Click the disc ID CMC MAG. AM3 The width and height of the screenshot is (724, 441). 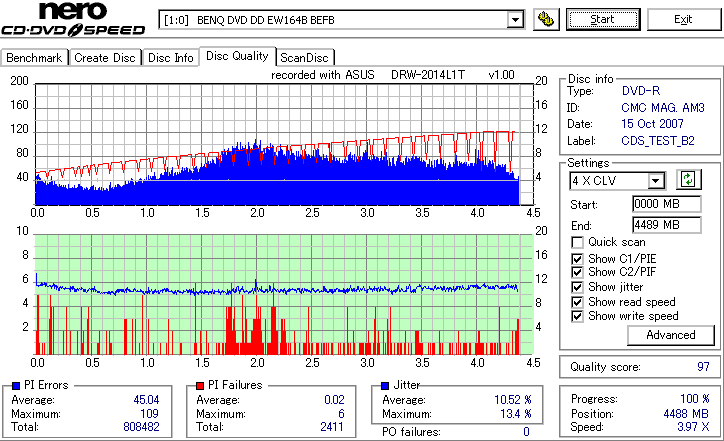click(663, 108)
